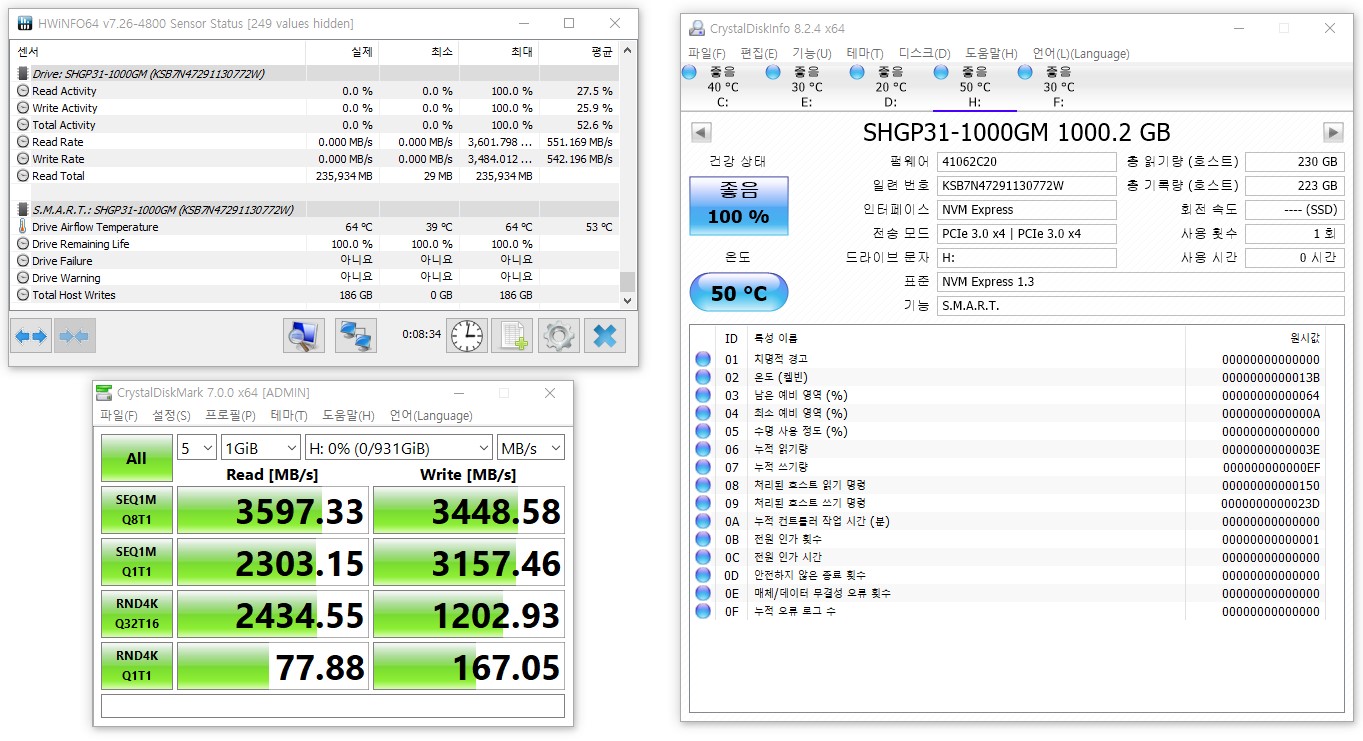Click HWiNFO64 title bar app icon
Viewport: 1363px width, 741px height.
click(24, 23)
